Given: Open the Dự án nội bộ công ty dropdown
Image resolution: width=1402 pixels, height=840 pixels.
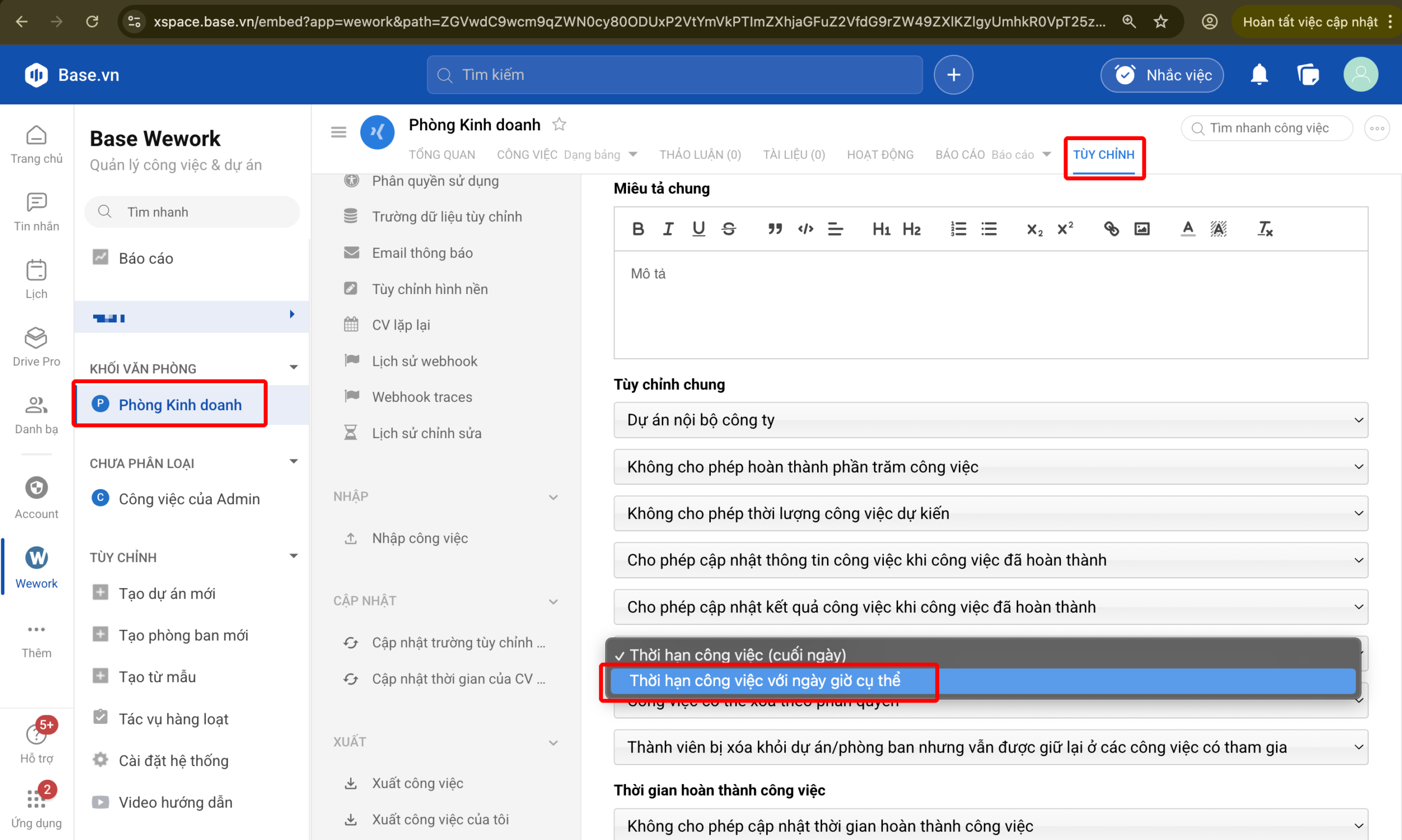Looking at the screenshot, I should [x=990, y=420].
